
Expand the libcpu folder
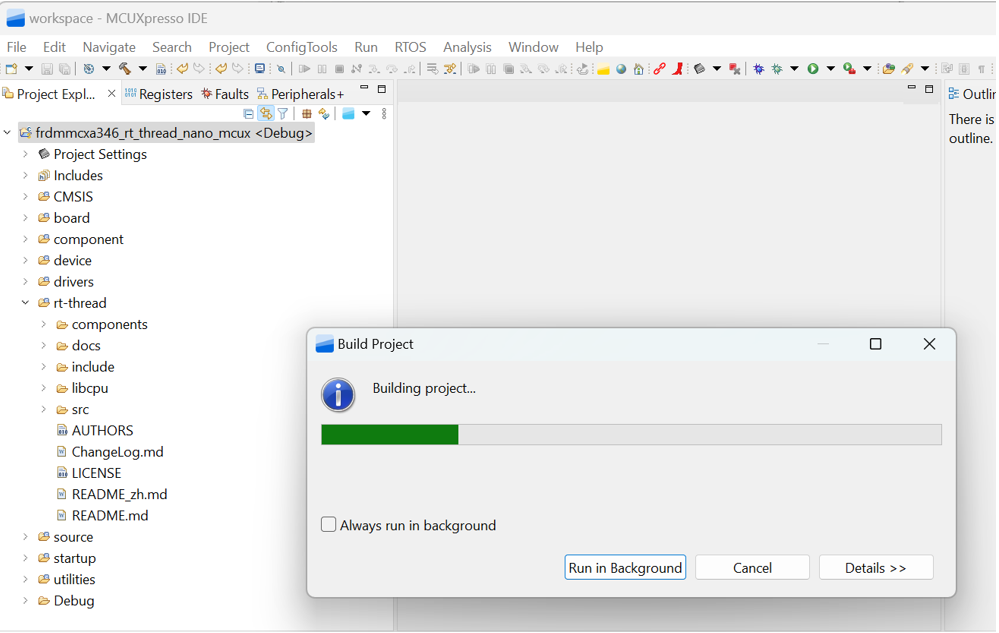coord(43,387)
